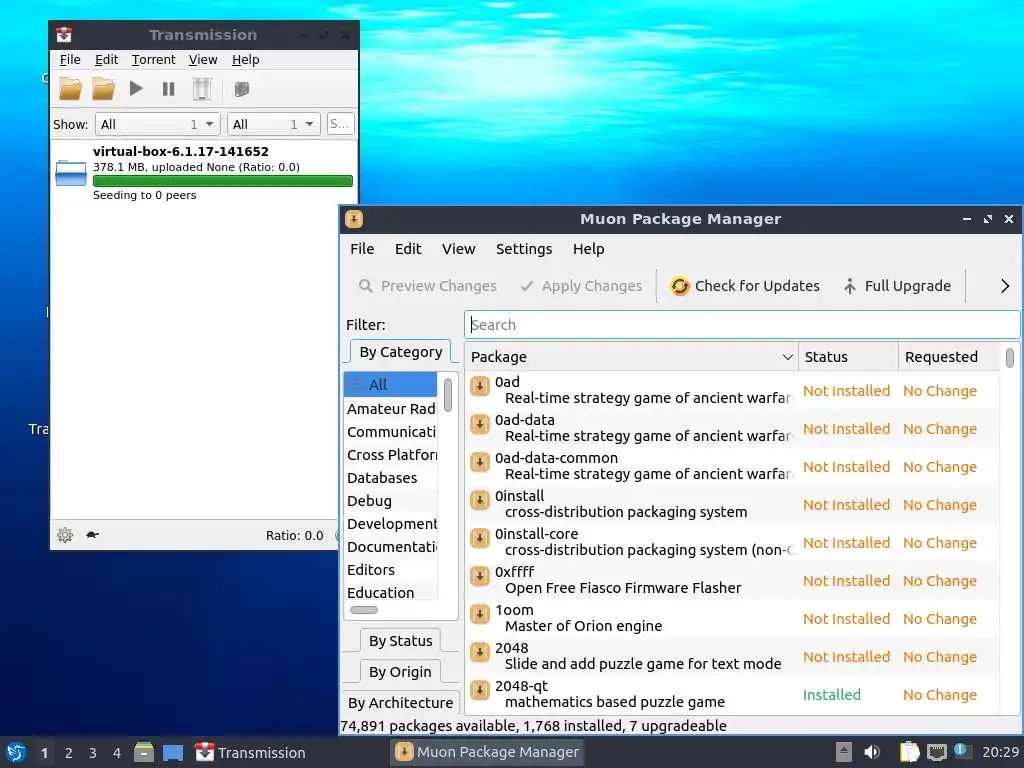Click package icon for 0ad-data-common

point(480,462)
